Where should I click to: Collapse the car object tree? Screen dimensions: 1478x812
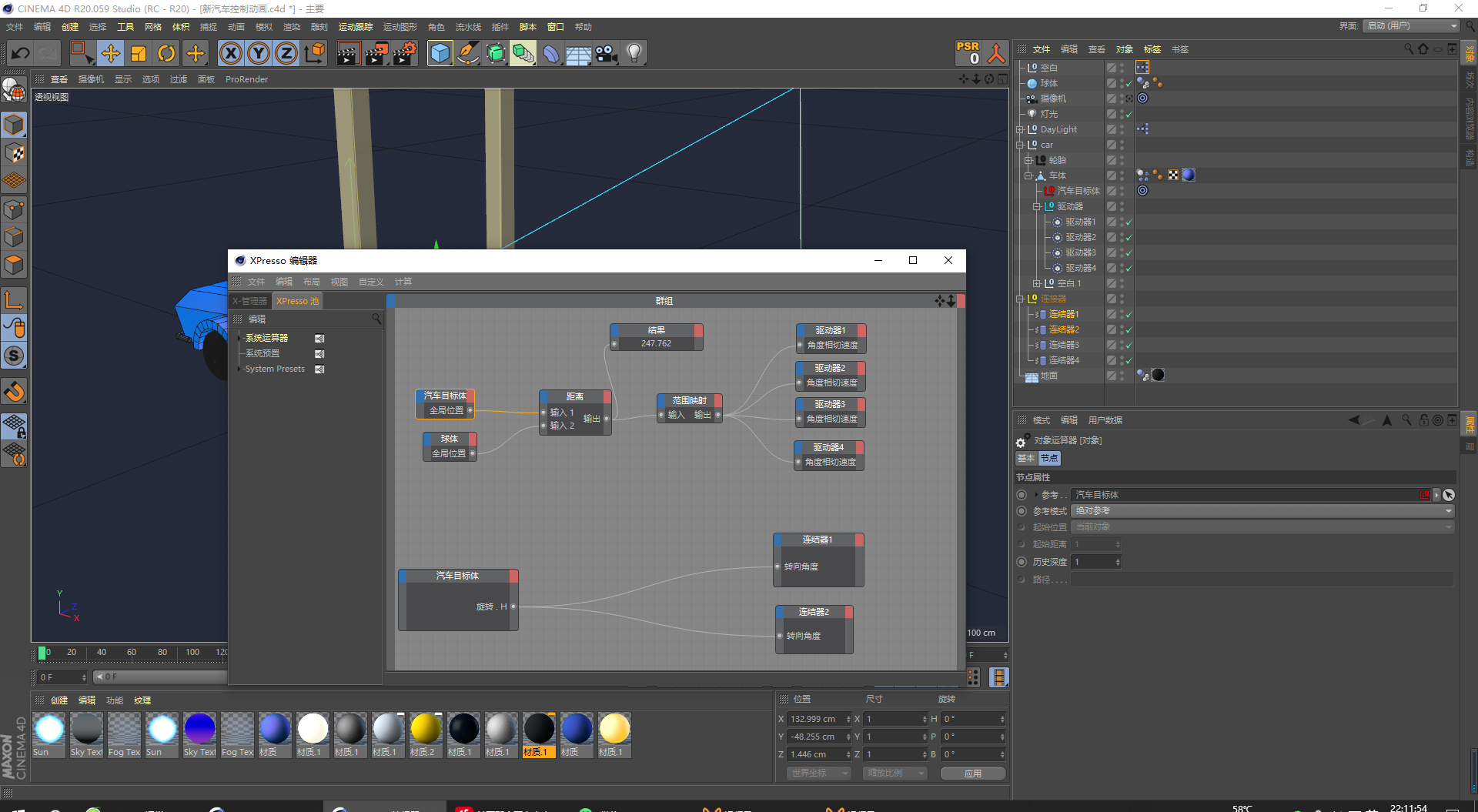1020,145
